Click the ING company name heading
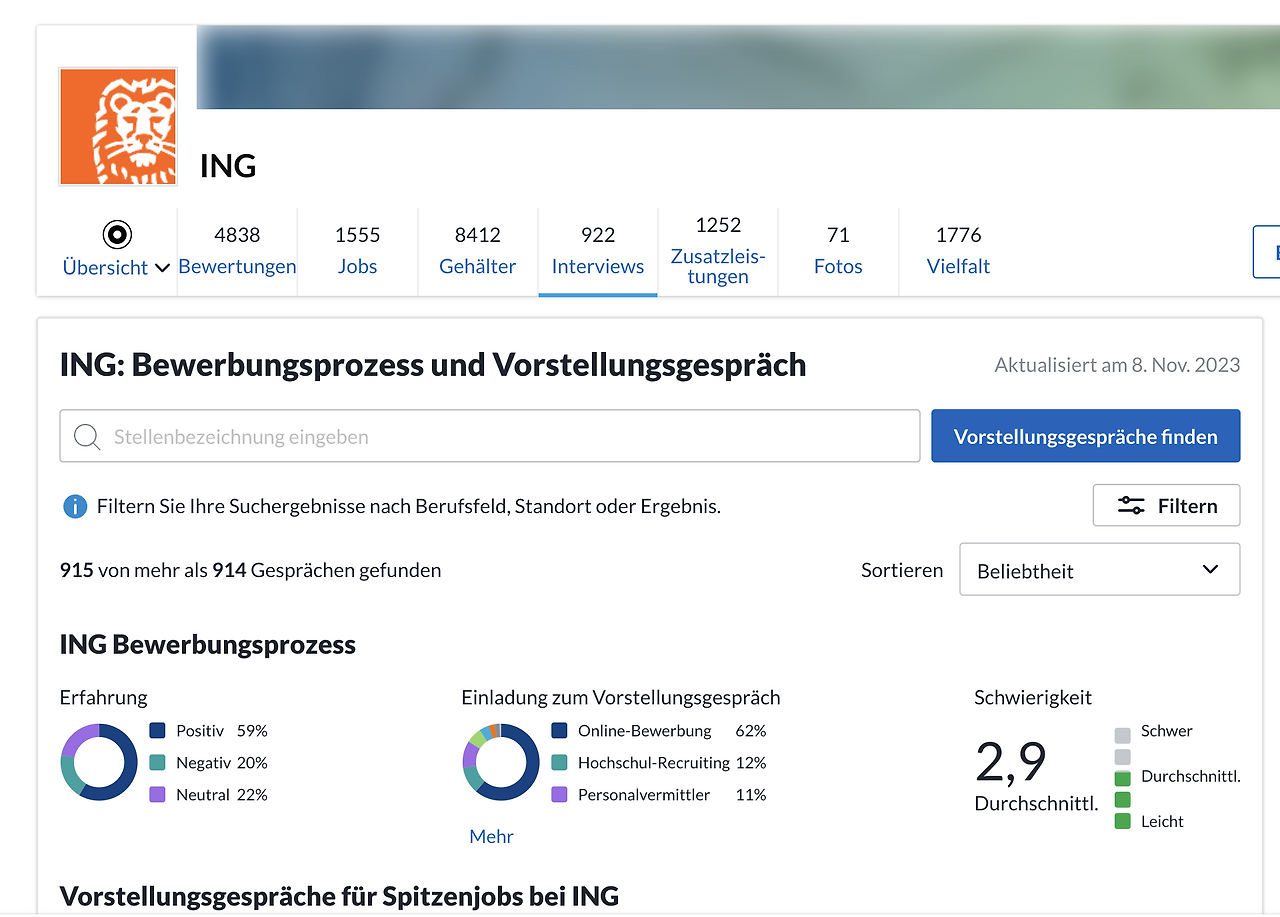This screenshot has height=917, width=1280. click(228, 166)
